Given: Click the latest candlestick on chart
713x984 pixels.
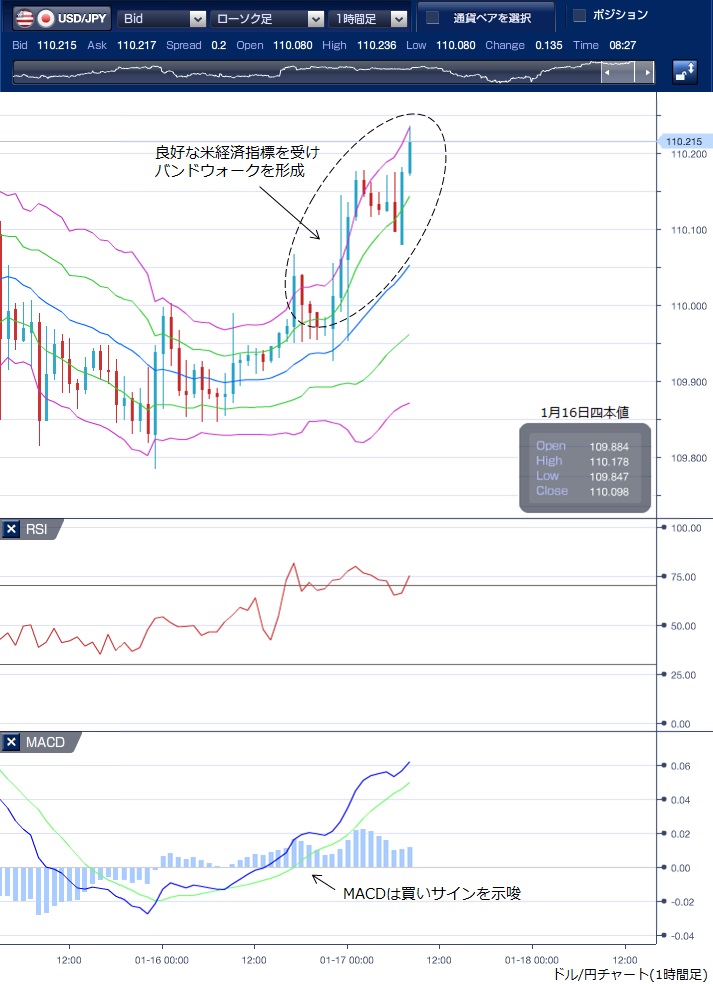Looking at the screenshot, I should point(410,158).
